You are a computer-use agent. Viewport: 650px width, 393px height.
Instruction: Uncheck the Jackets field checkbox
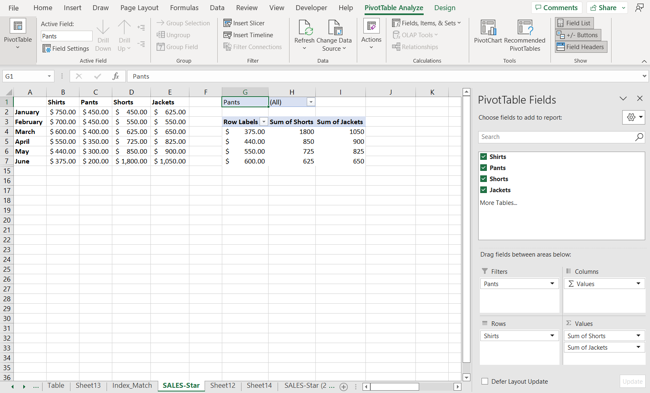pos(483,190)
